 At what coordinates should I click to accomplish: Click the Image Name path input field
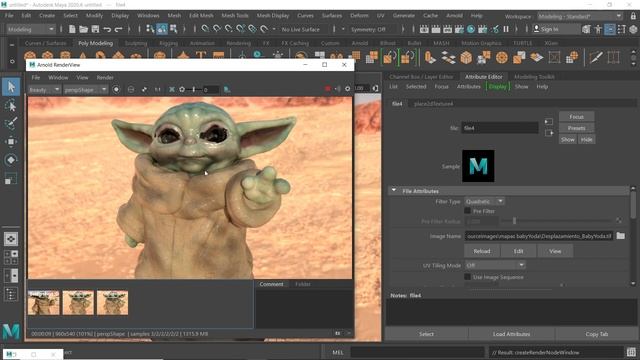(x=539, y=236)
